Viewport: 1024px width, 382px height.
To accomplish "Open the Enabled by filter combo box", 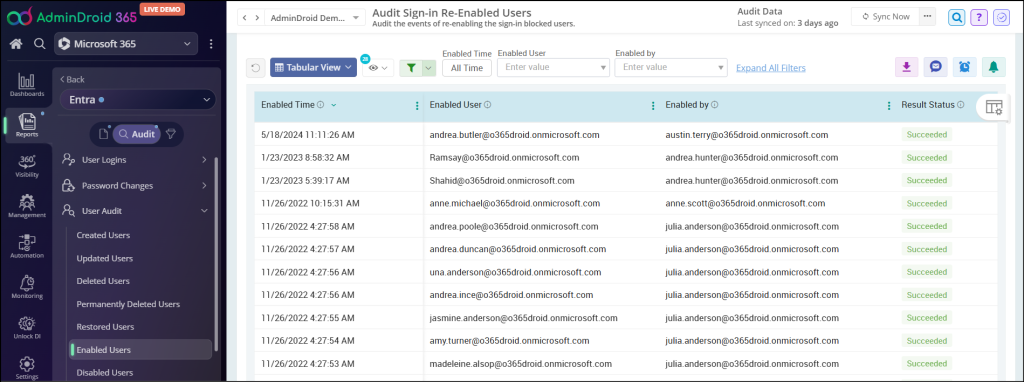I will coord(671,67).
